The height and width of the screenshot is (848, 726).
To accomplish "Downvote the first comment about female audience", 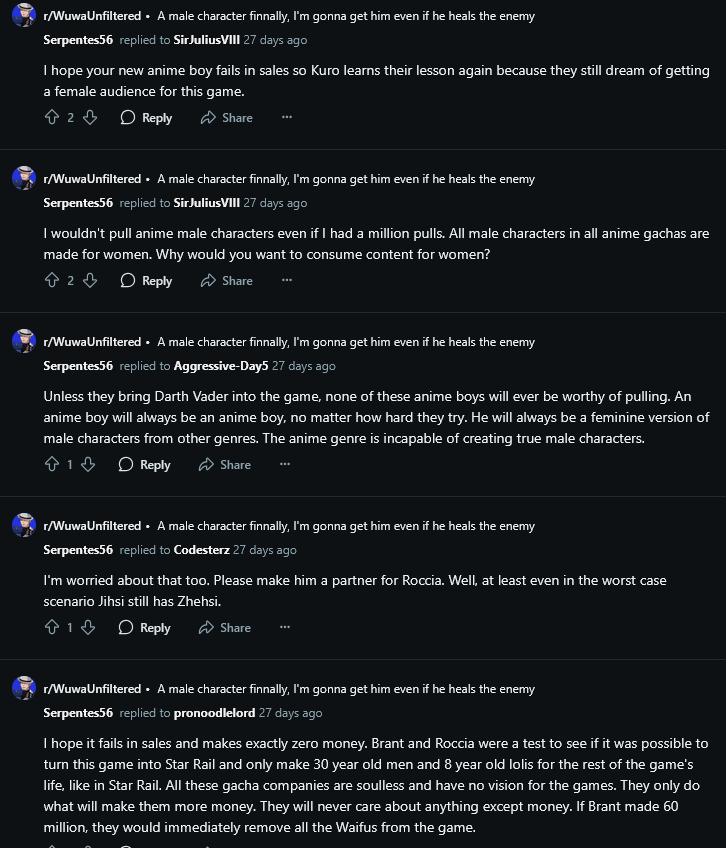I will coord(89,117).
